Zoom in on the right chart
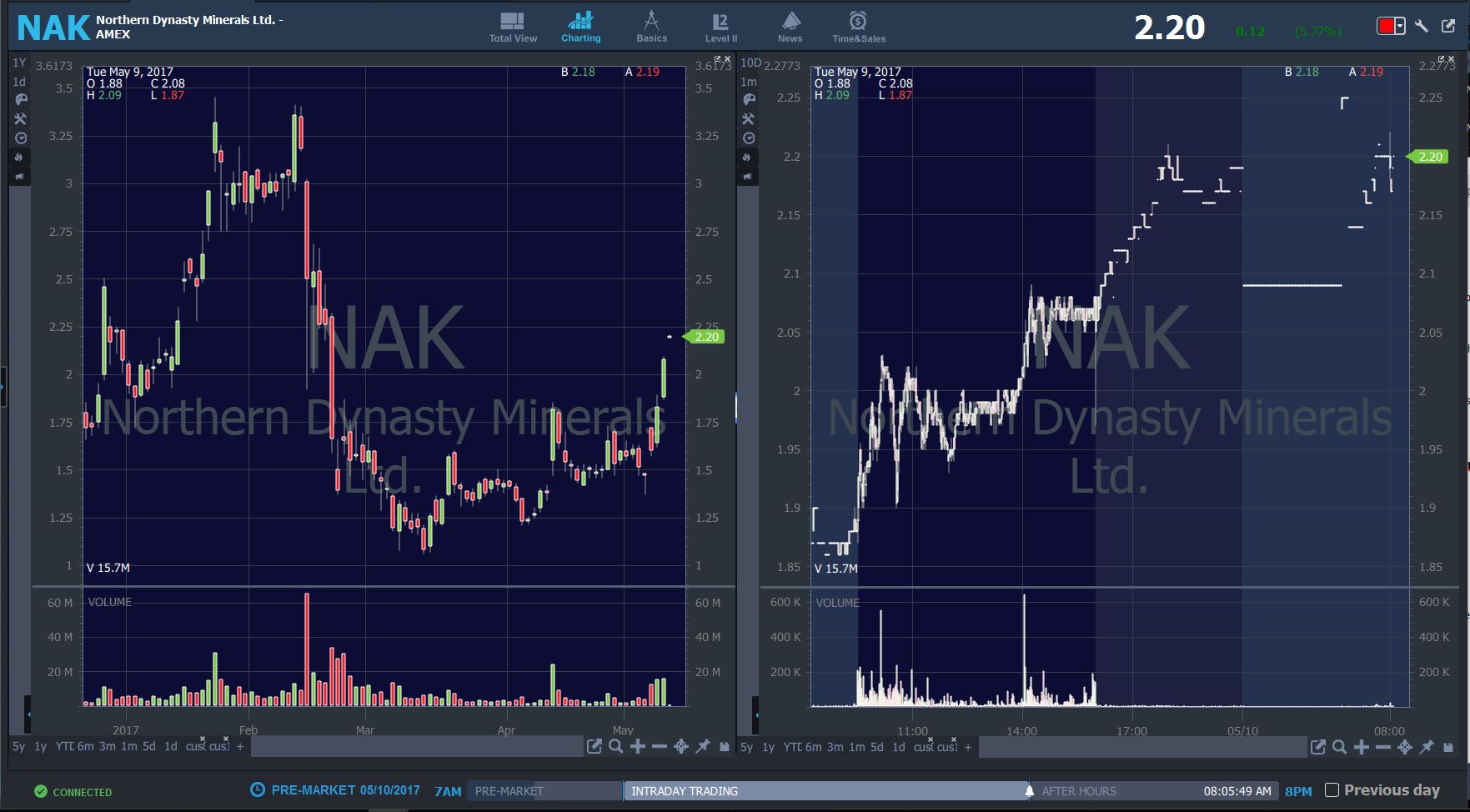This screenshot has height=812, width=1470. [x=1362, y=747]
